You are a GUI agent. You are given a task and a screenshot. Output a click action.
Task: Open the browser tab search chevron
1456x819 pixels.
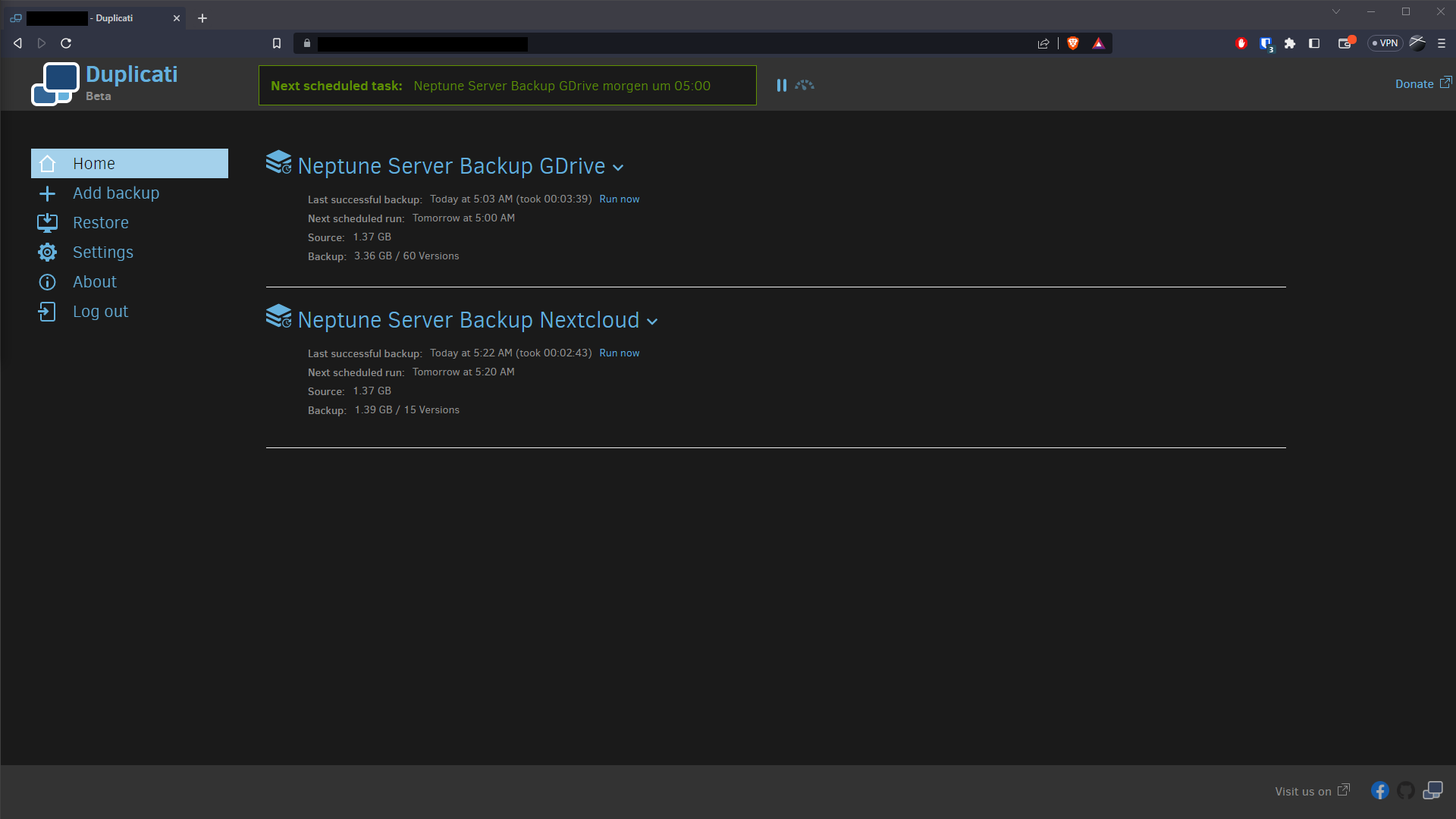click(x=1336, y=11)
